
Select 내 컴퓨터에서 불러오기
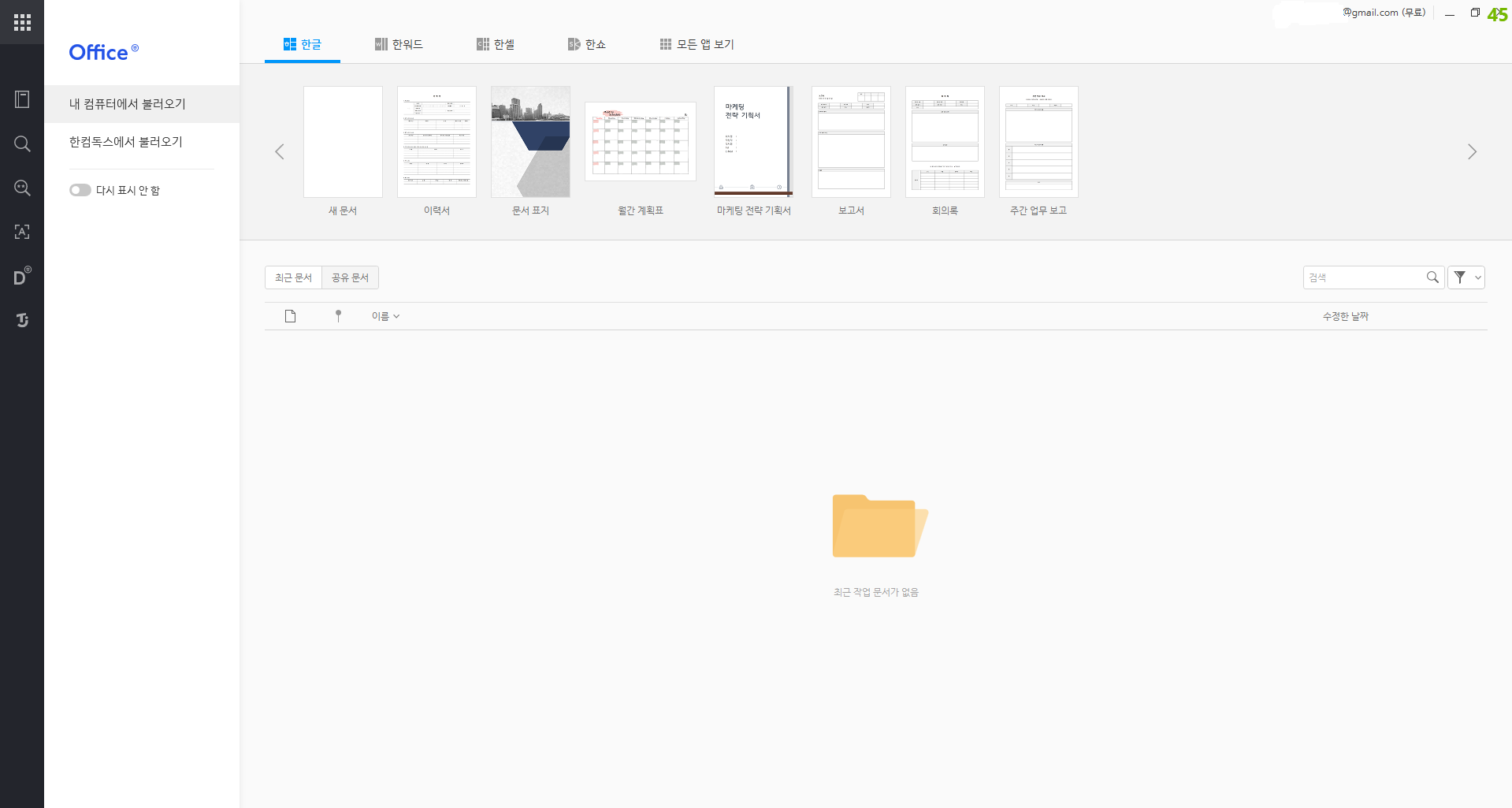click(142, 104)
